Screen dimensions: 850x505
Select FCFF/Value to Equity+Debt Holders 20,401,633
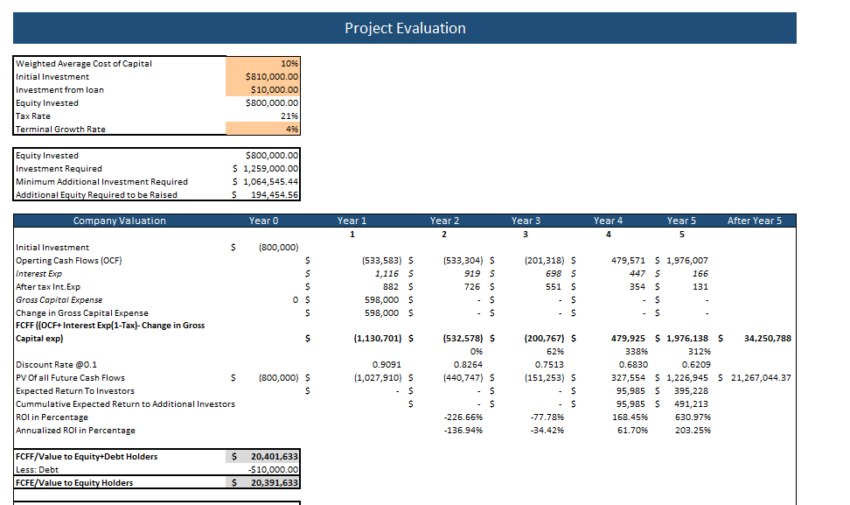[x=274, y=457]
